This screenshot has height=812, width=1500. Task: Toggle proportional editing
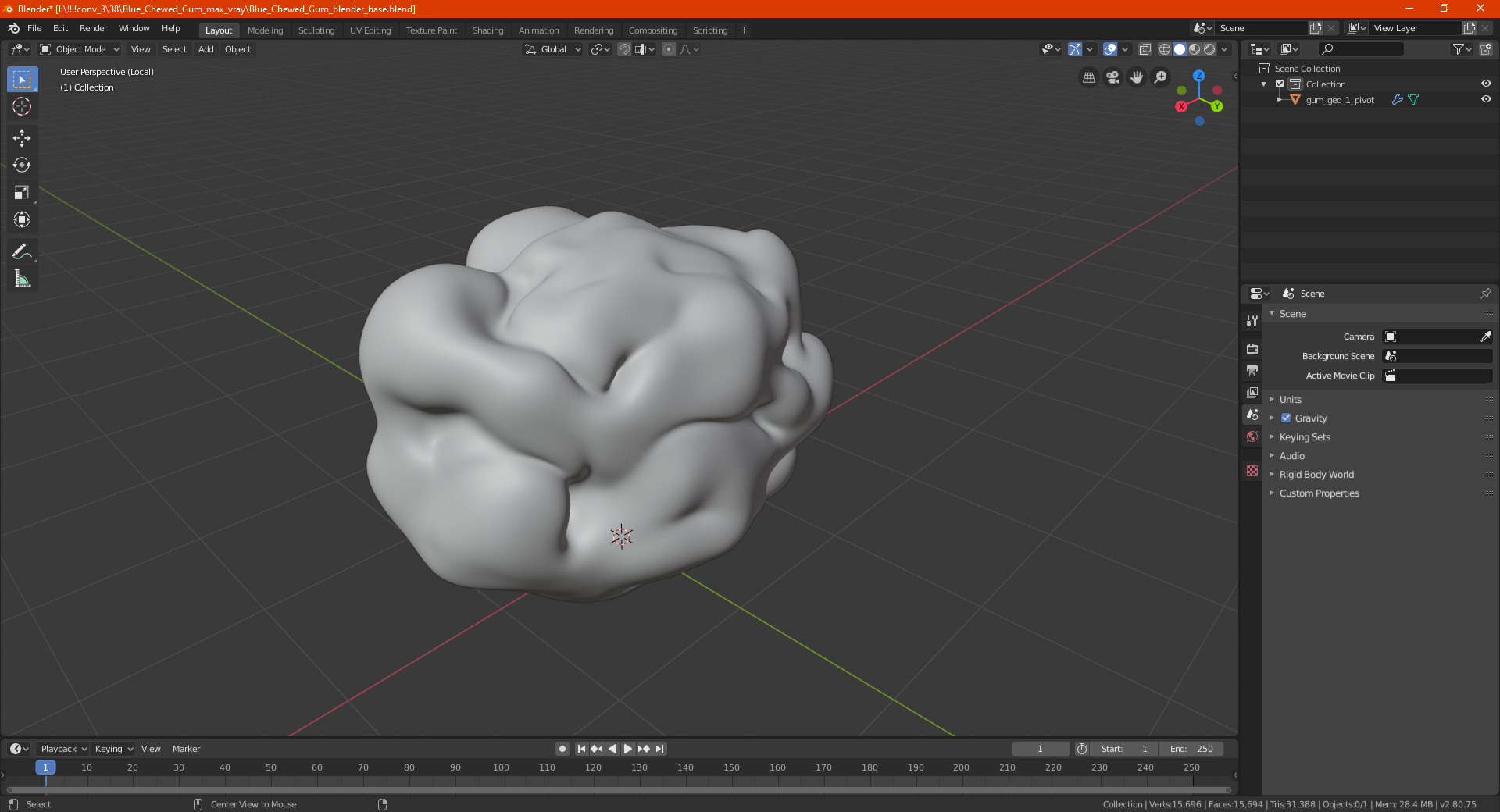[669, 49]
